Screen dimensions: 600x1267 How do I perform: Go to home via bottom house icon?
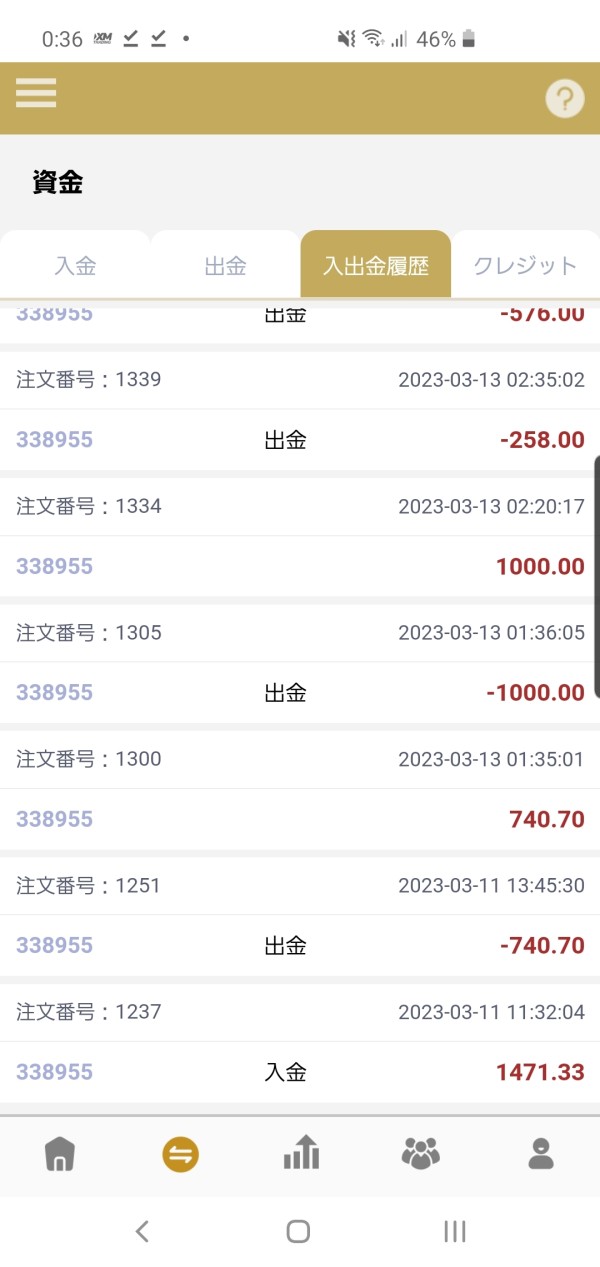pyautogui.click(x=60, y=1155)
